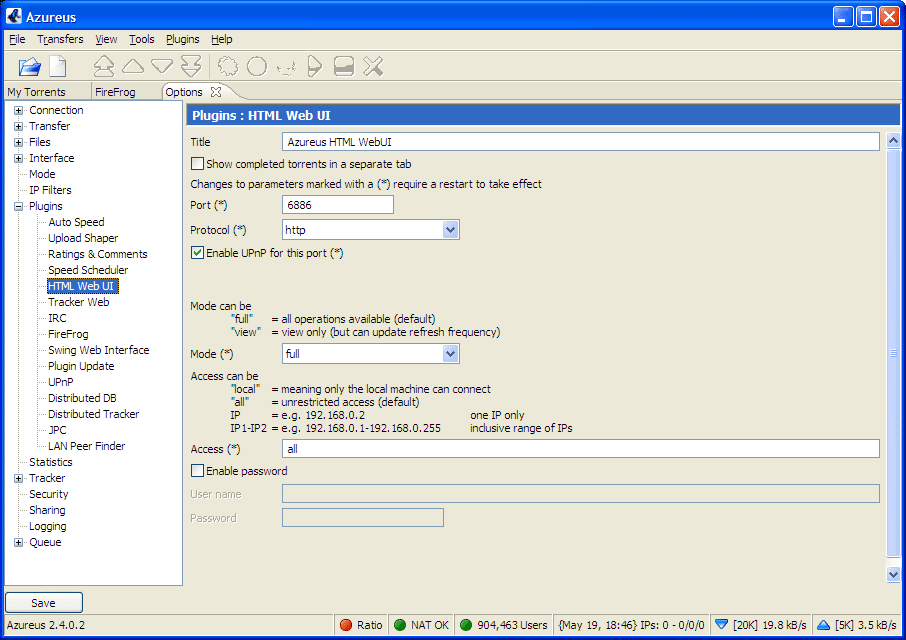Select Speed Scheduler in the tree
Screen dimensions: 906x640
[x=88, y=270]
